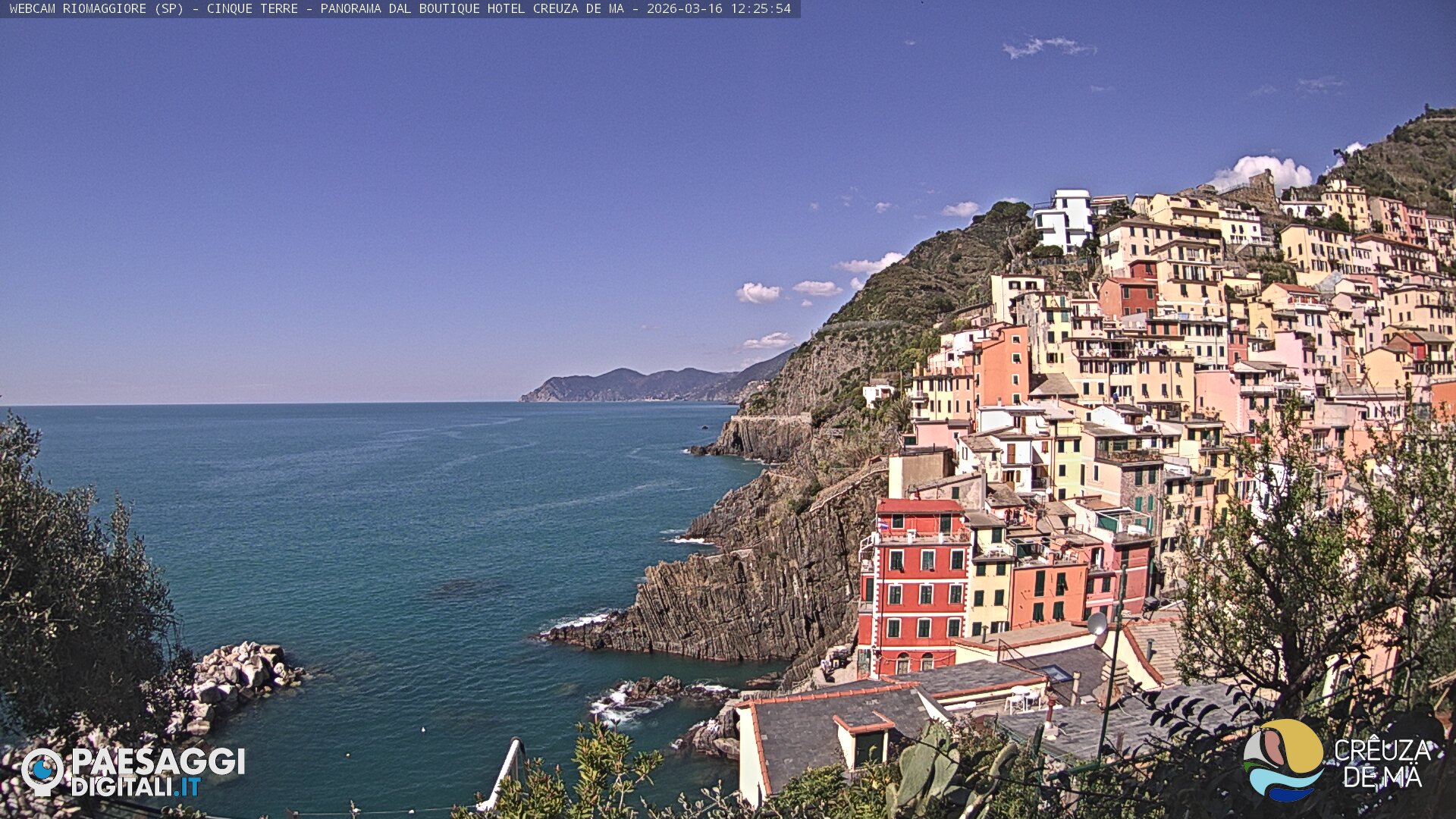
Task: Click the satellite dish on the rooftop
Action: pos(1097,623)
